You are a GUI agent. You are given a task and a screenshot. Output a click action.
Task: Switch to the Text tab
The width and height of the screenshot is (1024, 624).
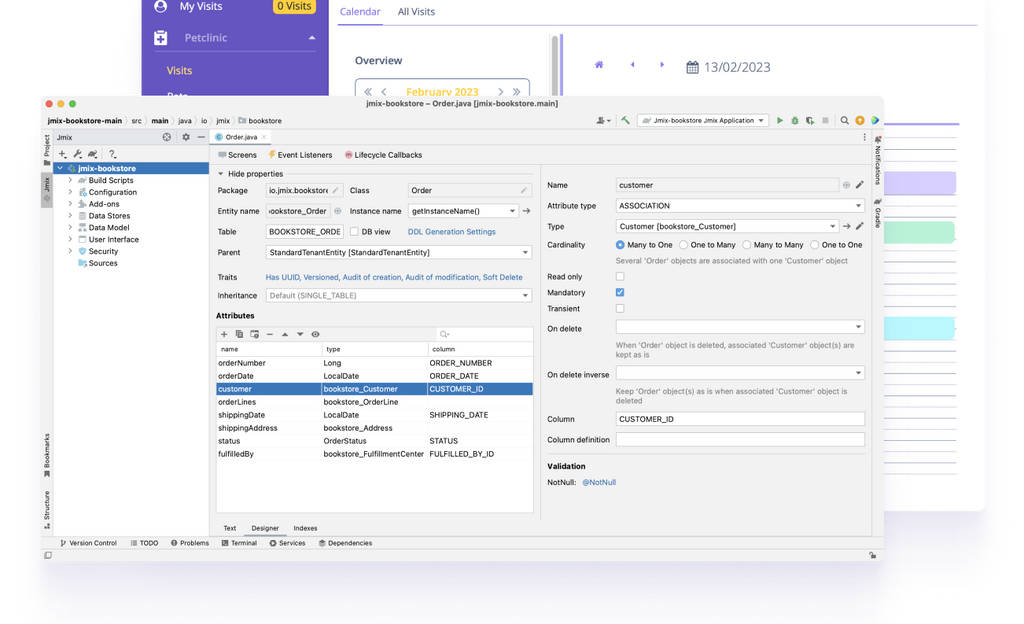point(229,527)
